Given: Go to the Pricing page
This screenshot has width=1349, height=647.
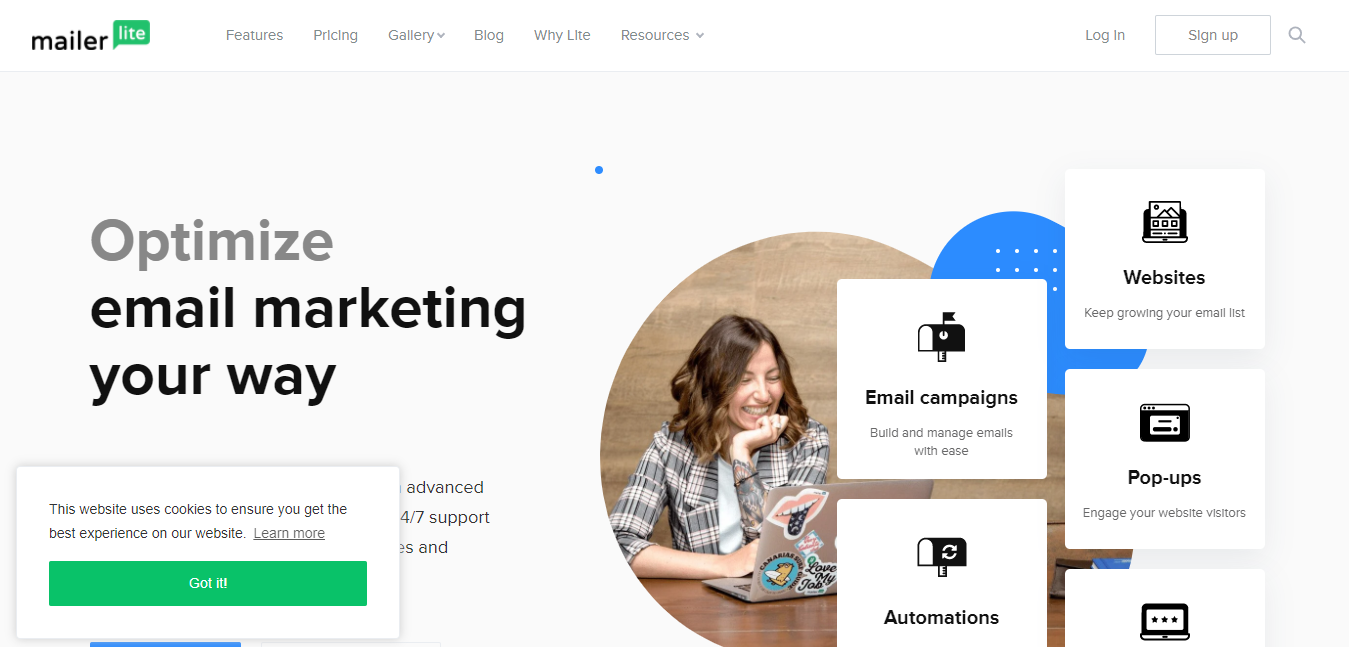Looking at the screenshot, I should coord(335,35).
